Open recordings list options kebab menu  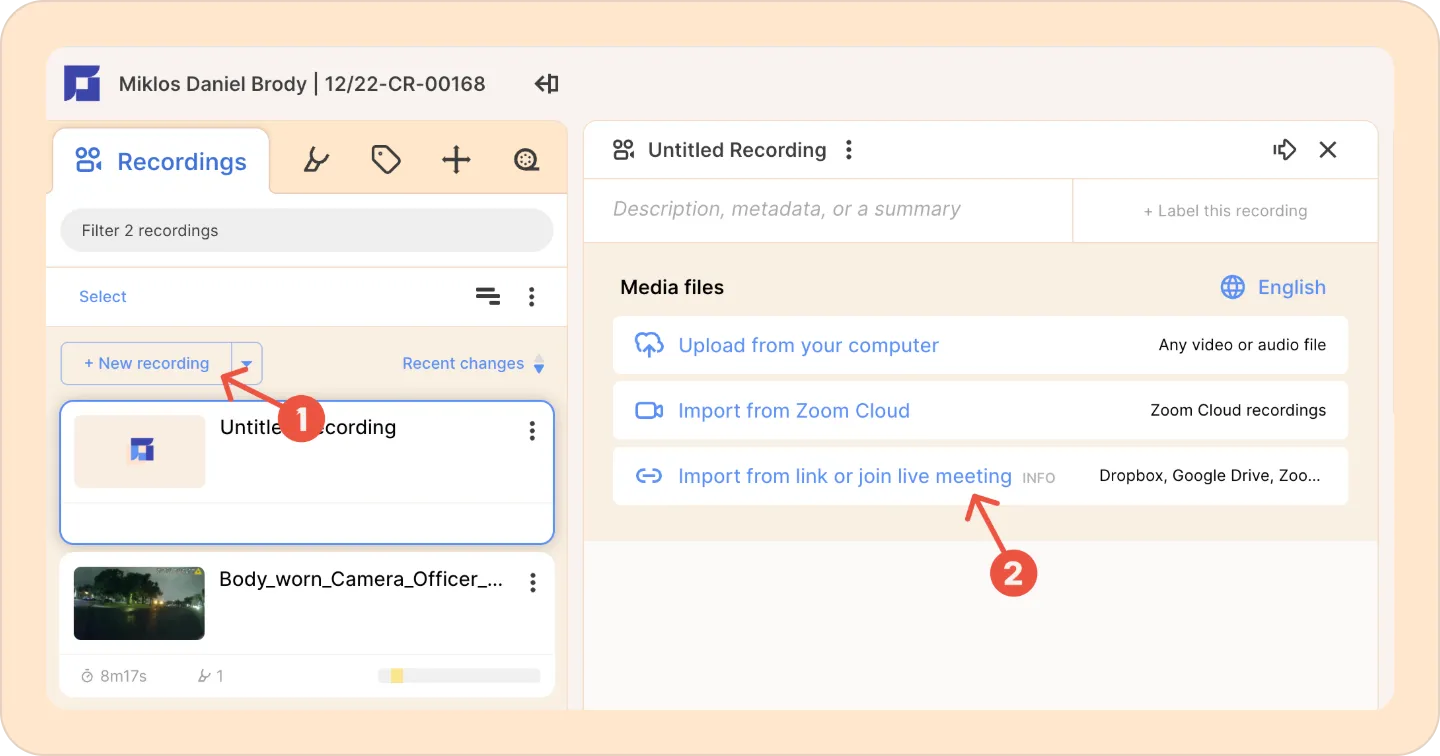coord(532,297)
